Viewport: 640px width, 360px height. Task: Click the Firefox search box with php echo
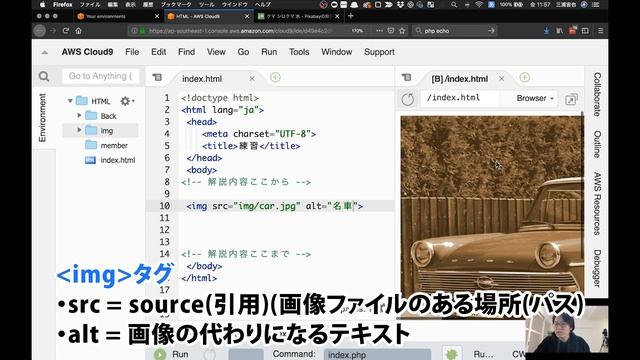pyautogui.click(x=454, y=31)
